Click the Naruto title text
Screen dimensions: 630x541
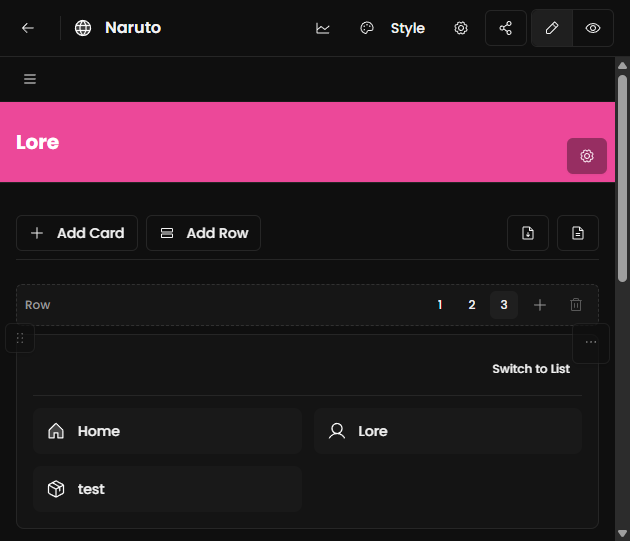pos(133,28)
